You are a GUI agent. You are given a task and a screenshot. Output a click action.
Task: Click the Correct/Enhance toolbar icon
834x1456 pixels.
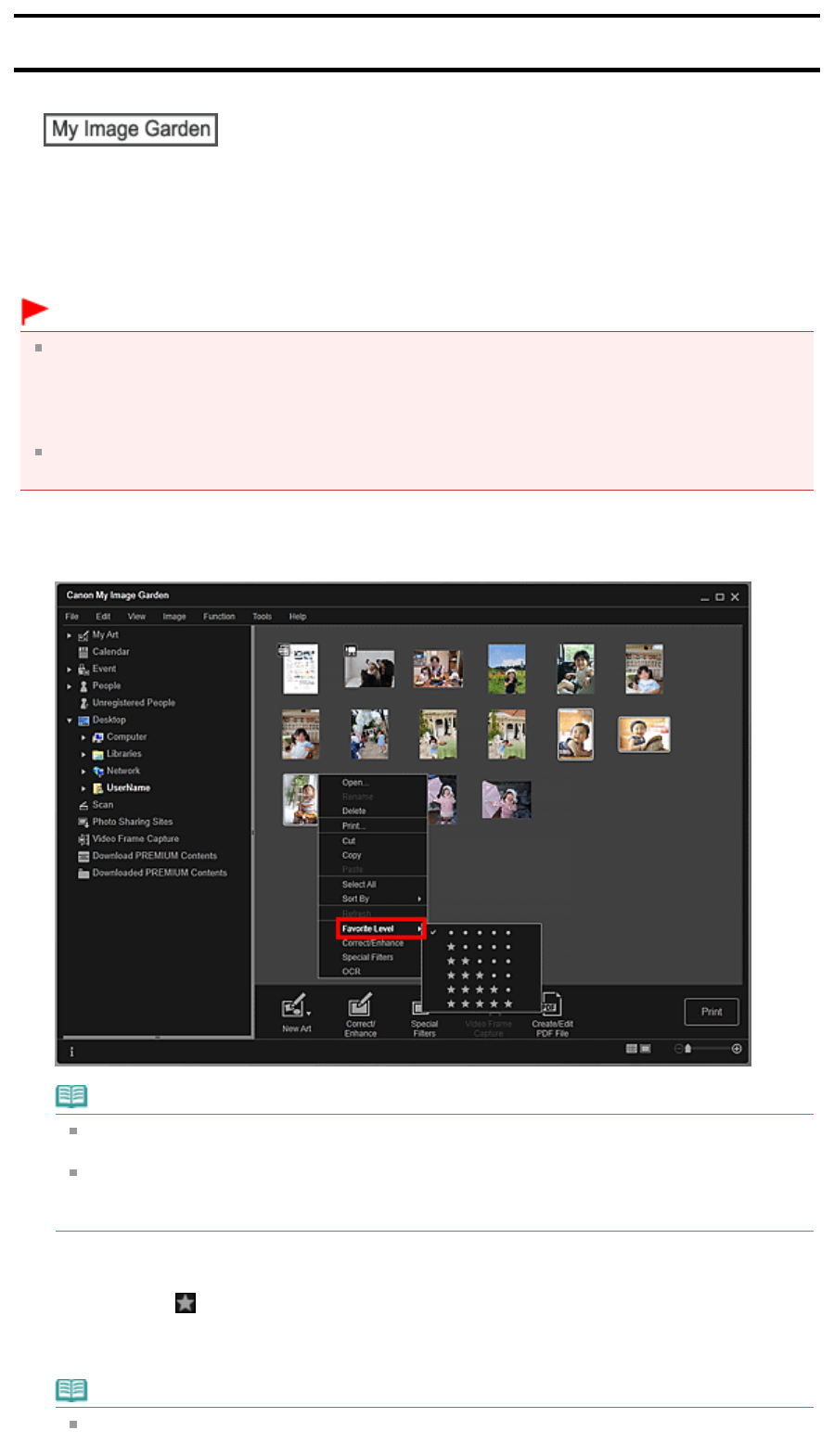pyautogui.click(x=360, y=1015)
